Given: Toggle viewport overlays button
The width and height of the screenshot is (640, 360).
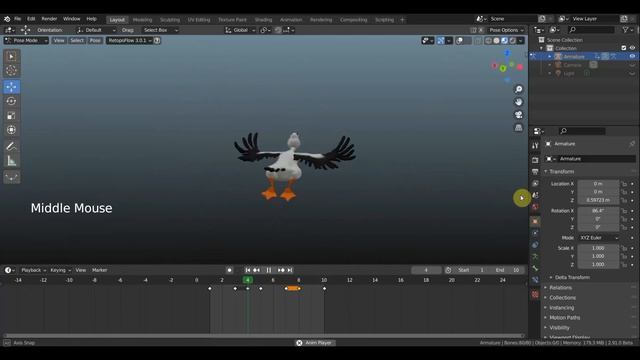Looking at the screenshot, I should point(460,40).
